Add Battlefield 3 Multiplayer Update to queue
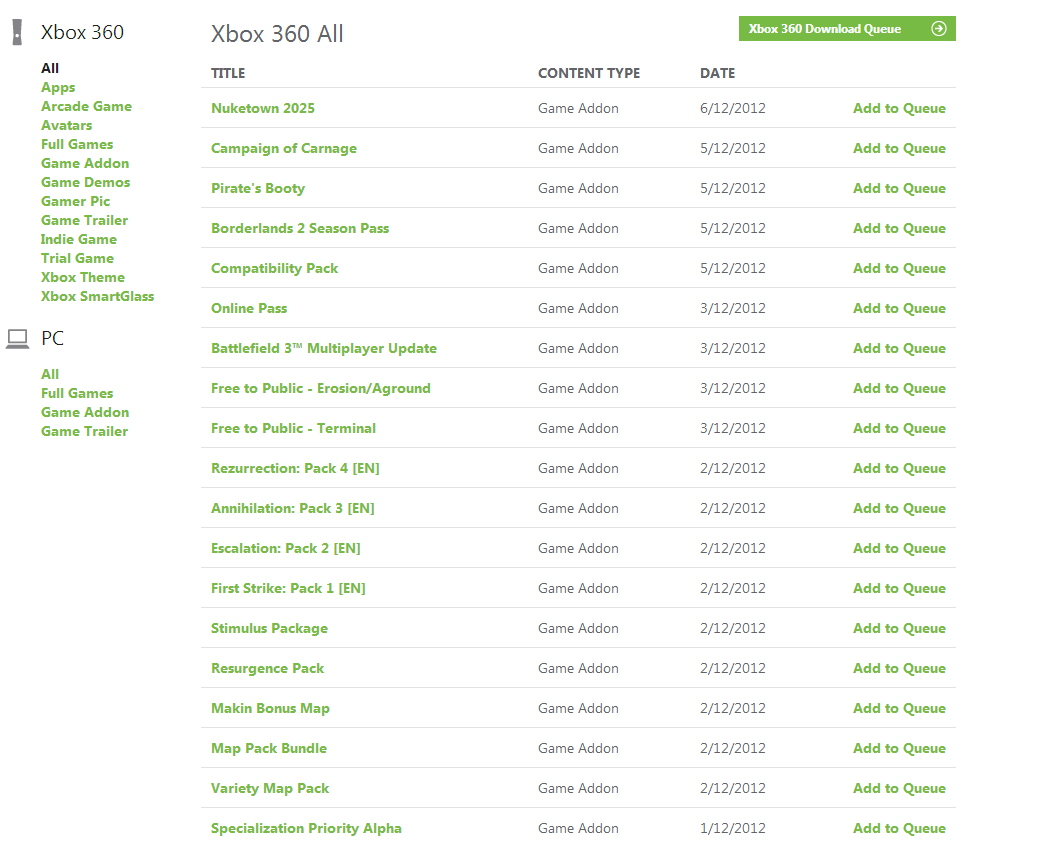 click(x=899, y=348)
